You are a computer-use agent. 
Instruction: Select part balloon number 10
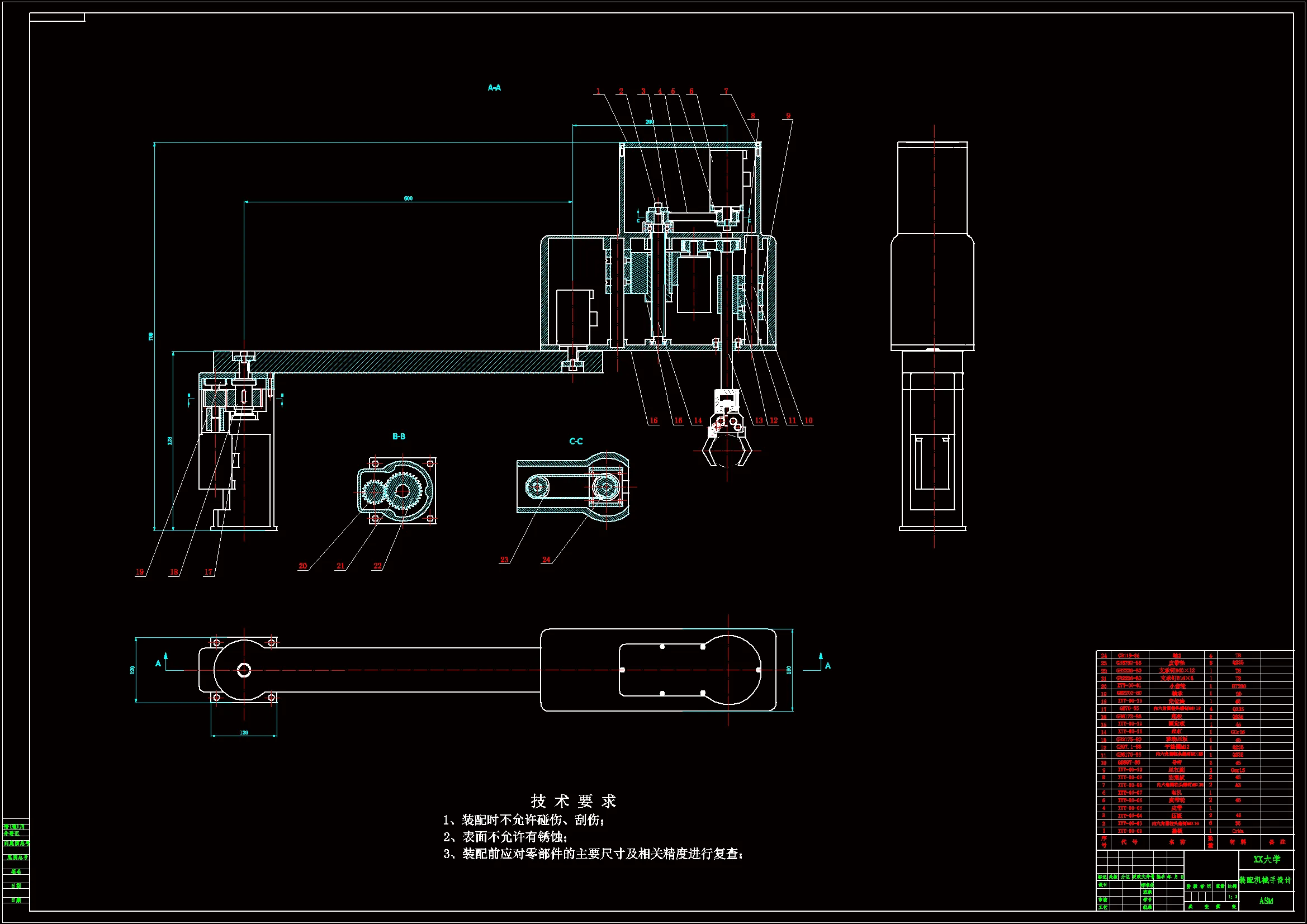808,421
